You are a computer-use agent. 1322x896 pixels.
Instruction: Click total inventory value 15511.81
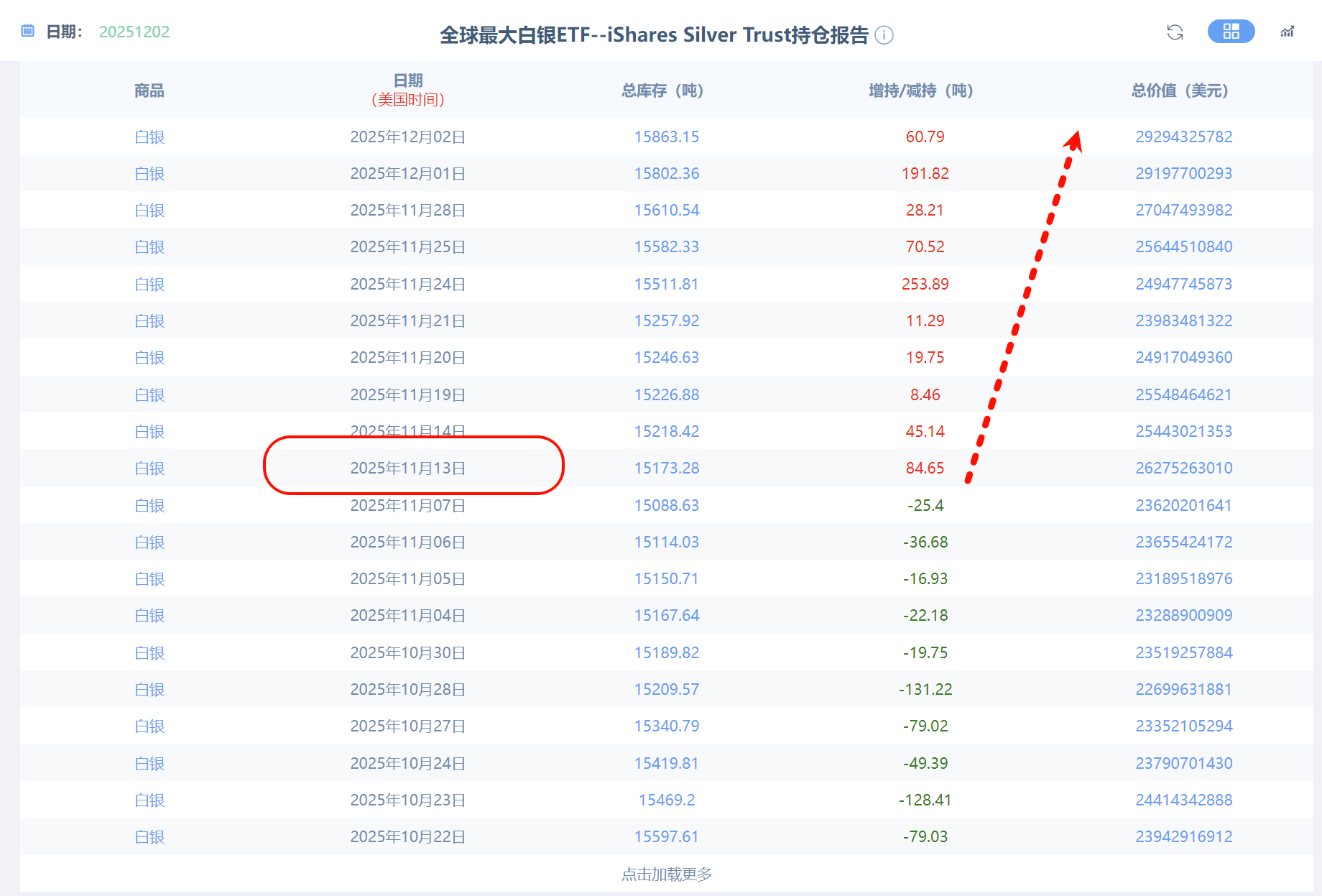click(x=667, y=284)
